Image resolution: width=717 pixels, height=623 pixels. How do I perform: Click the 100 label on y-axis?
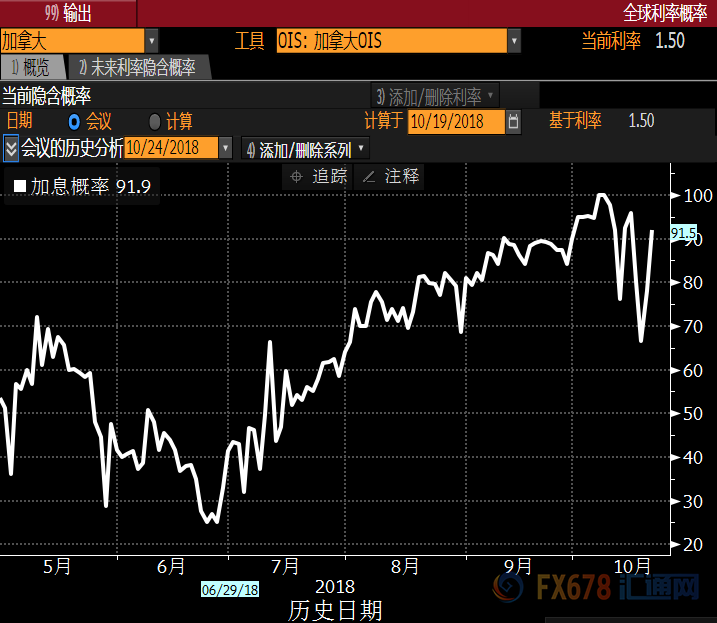pos(697,196)
